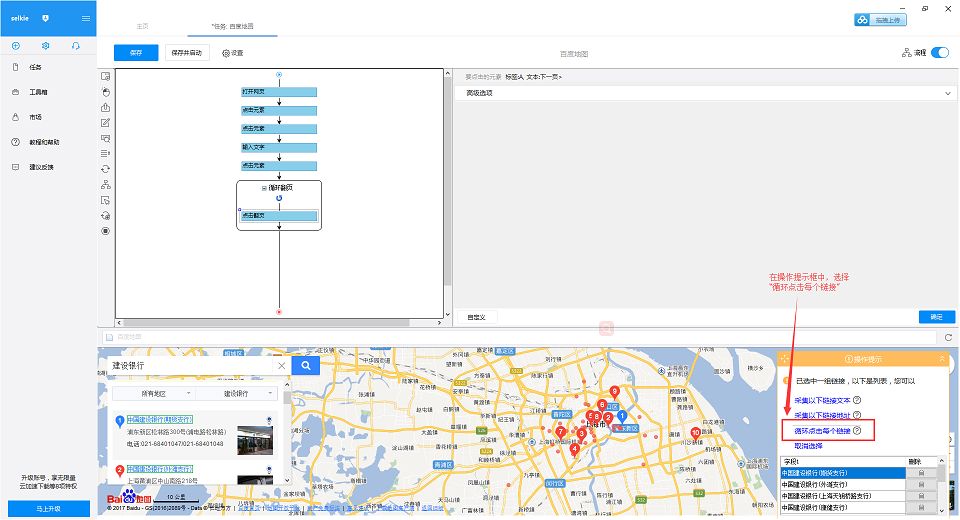Toggle the 流程 switch

click(x=940, y=53)
